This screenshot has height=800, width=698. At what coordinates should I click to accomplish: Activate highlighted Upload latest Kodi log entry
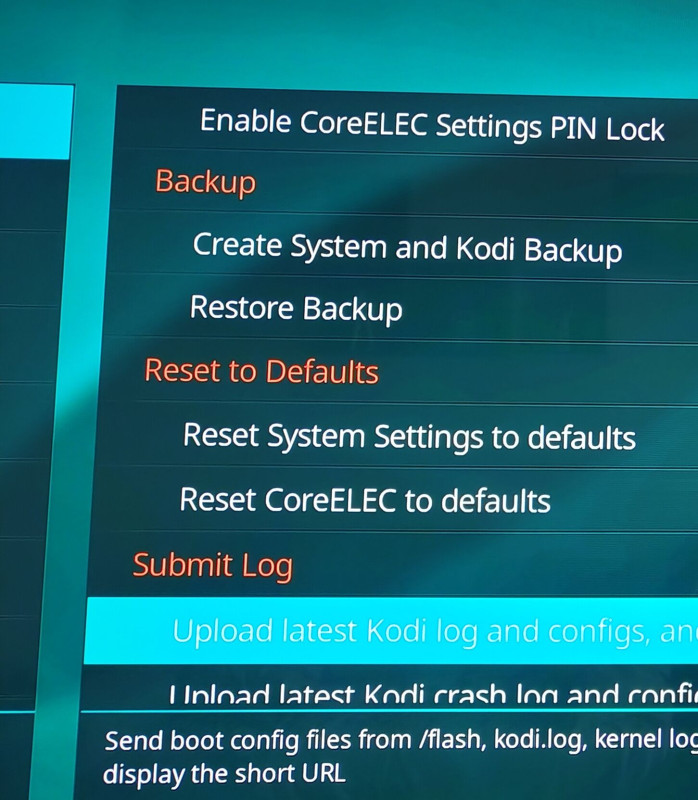point(391,631)
